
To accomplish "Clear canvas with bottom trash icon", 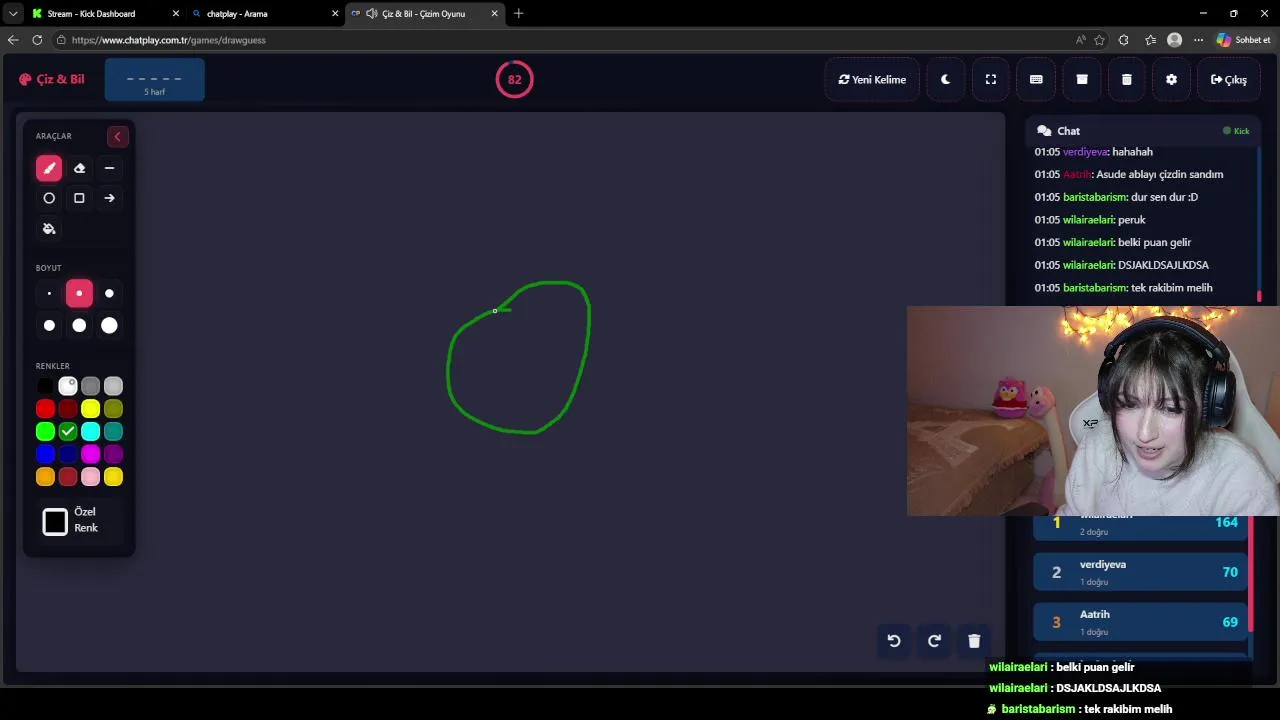I will (x=974, y=641).
